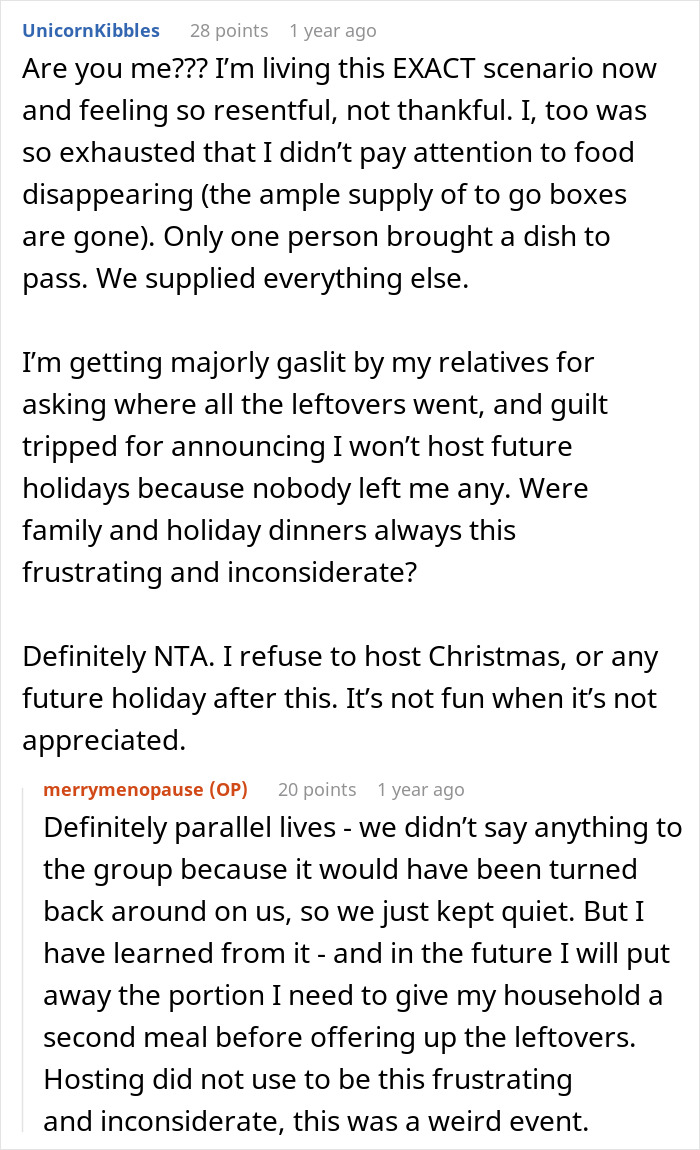The height and width of the screenshot is (1150, 700).
Task: Click the paragraph starting "Definitely NTA"
Action: 340,696
